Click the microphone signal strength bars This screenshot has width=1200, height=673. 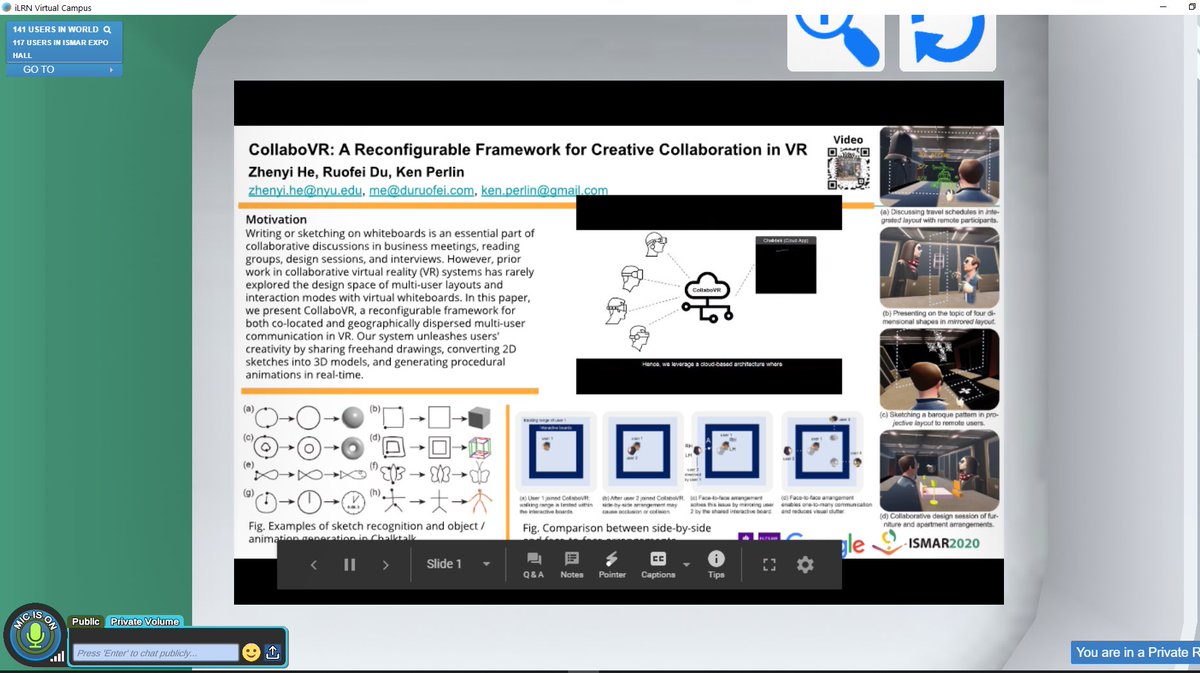(x=58, y=656)
